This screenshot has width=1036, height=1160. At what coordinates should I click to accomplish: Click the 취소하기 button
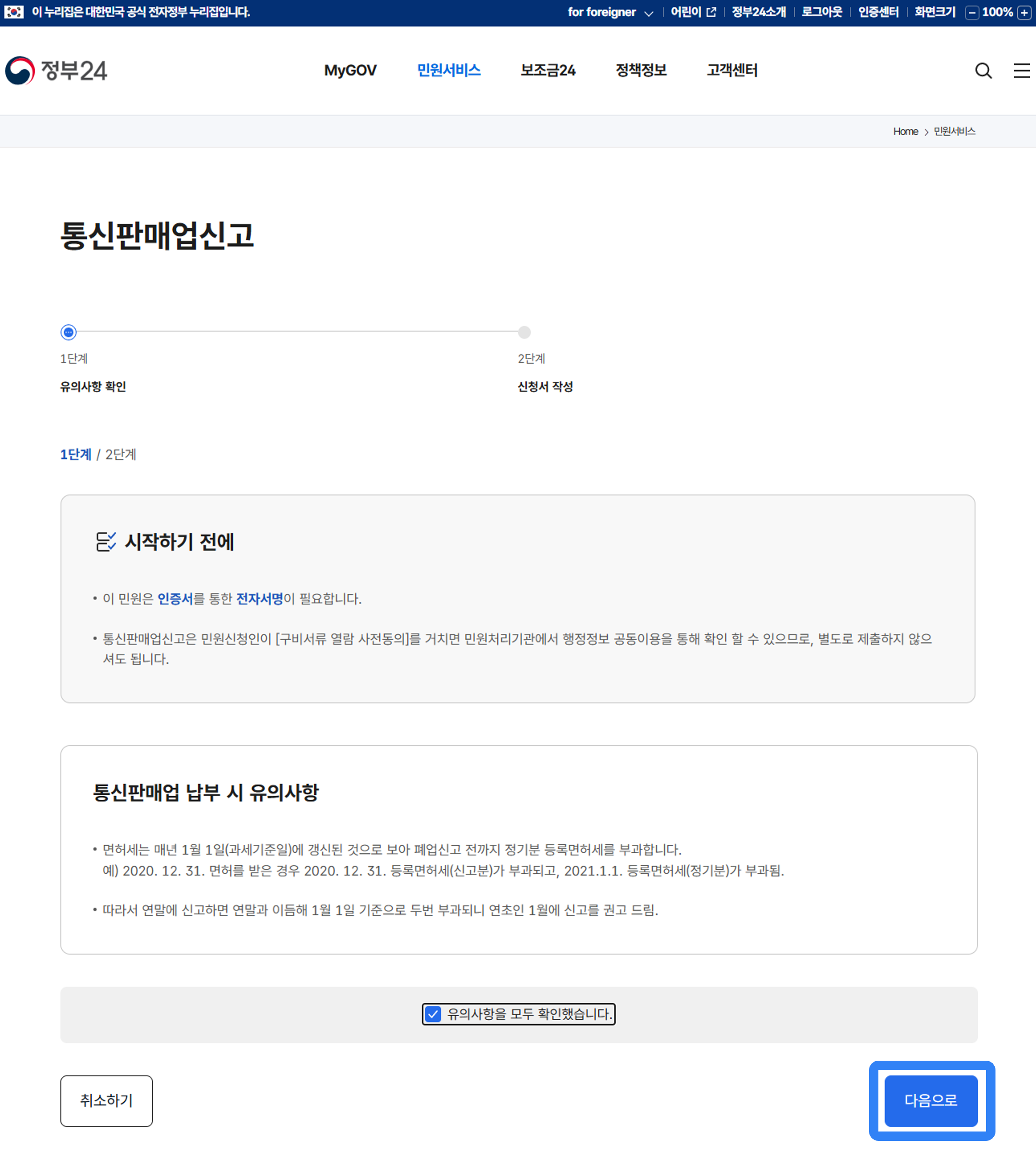click(x=106, y=1101)
